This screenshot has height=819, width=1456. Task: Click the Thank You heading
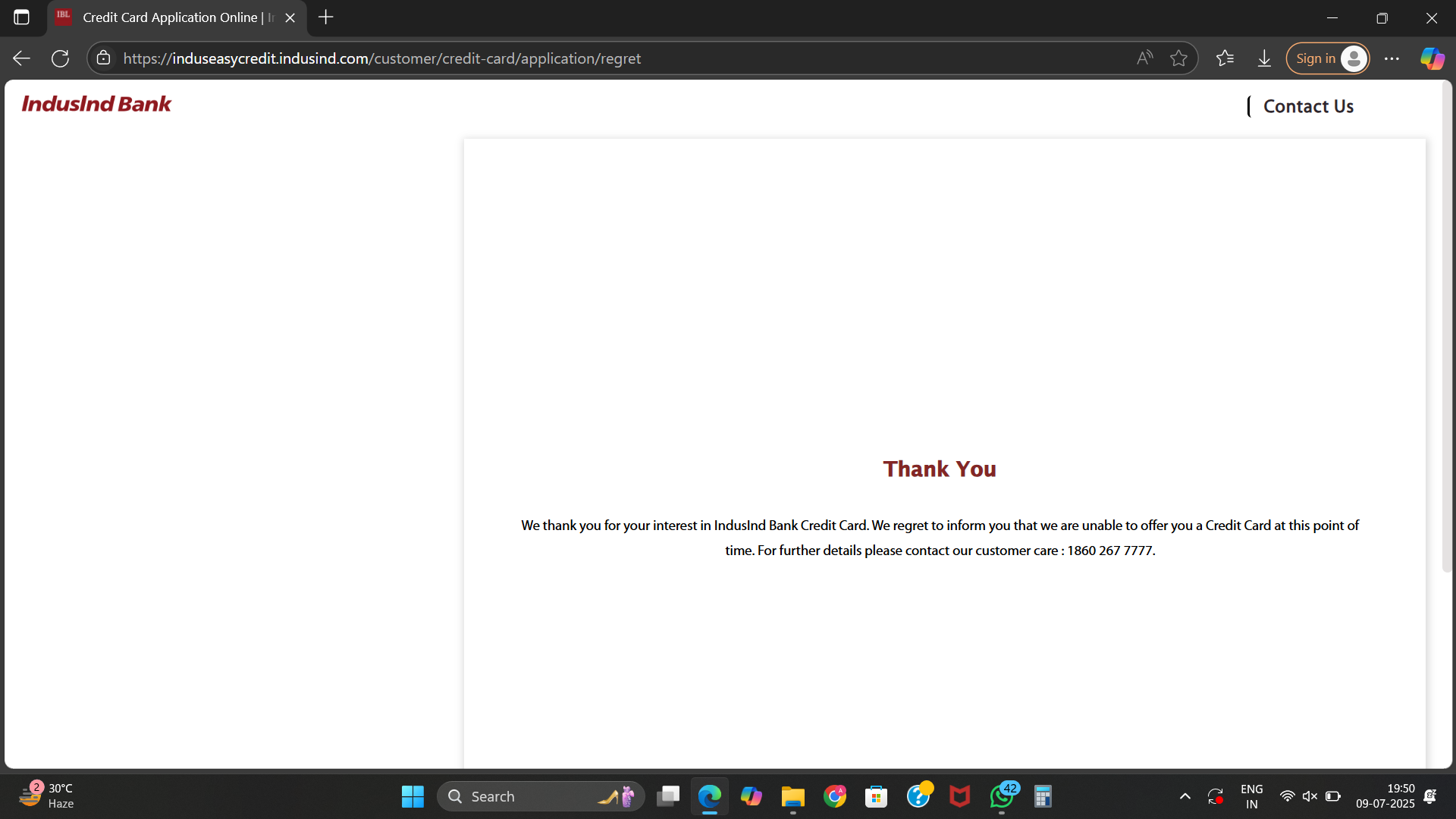tap(940, 469)
